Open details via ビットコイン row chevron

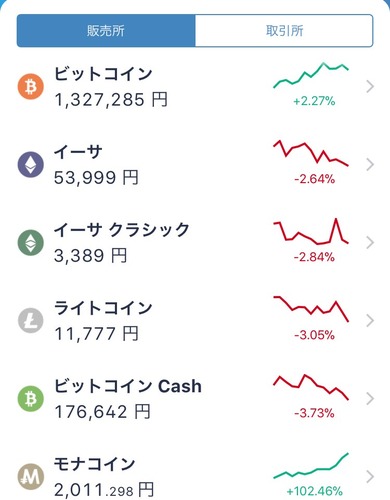[370, 87]
